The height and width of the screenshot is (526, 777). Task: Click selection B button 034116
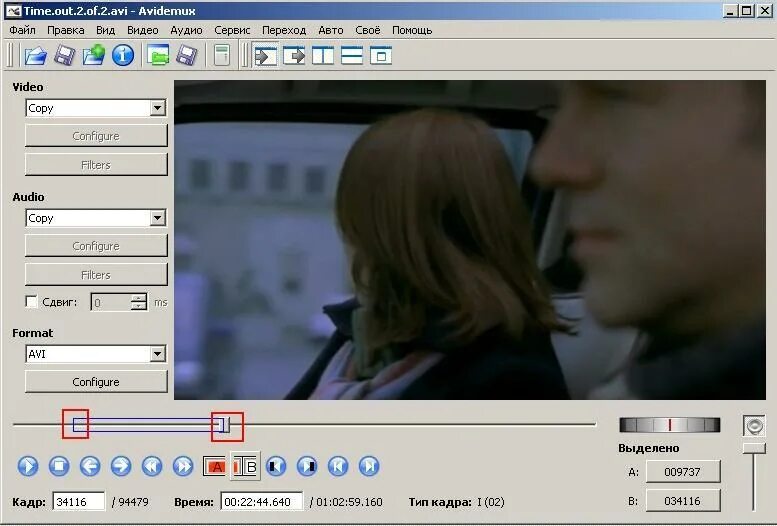coord(683,501)
